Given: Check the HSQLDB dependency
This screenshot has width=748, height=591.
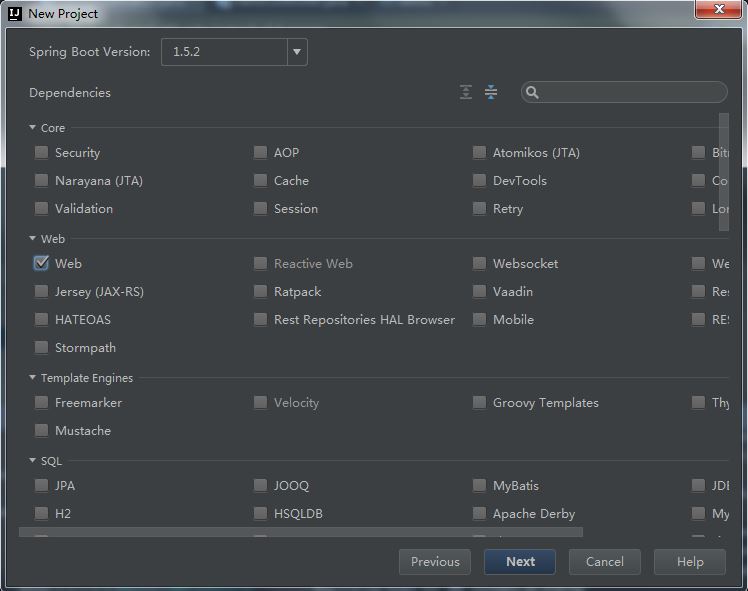Looking at the screenshot, I should (260, 513).
